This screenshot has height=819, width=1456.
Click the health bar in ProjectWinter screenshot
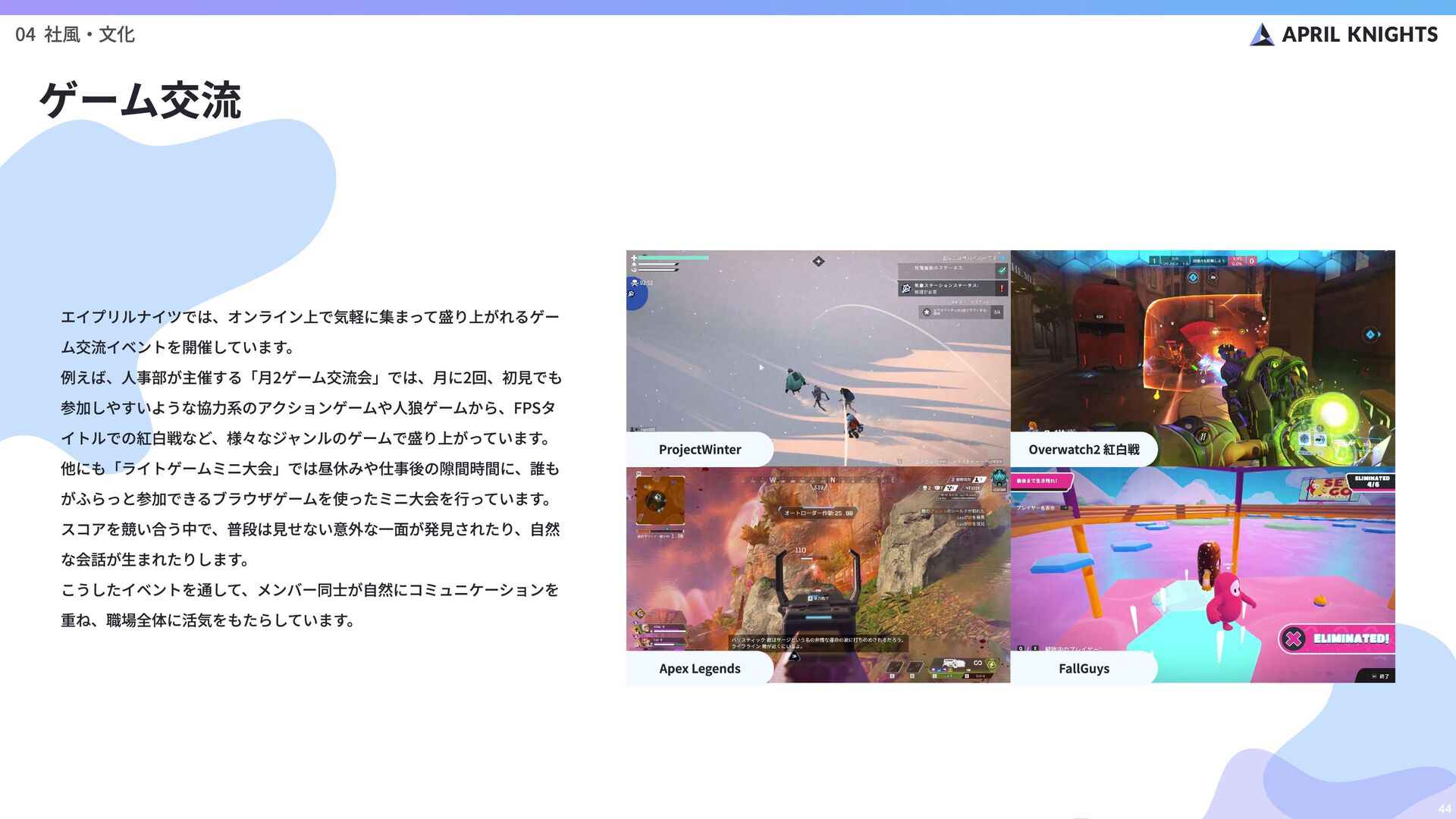673,258
